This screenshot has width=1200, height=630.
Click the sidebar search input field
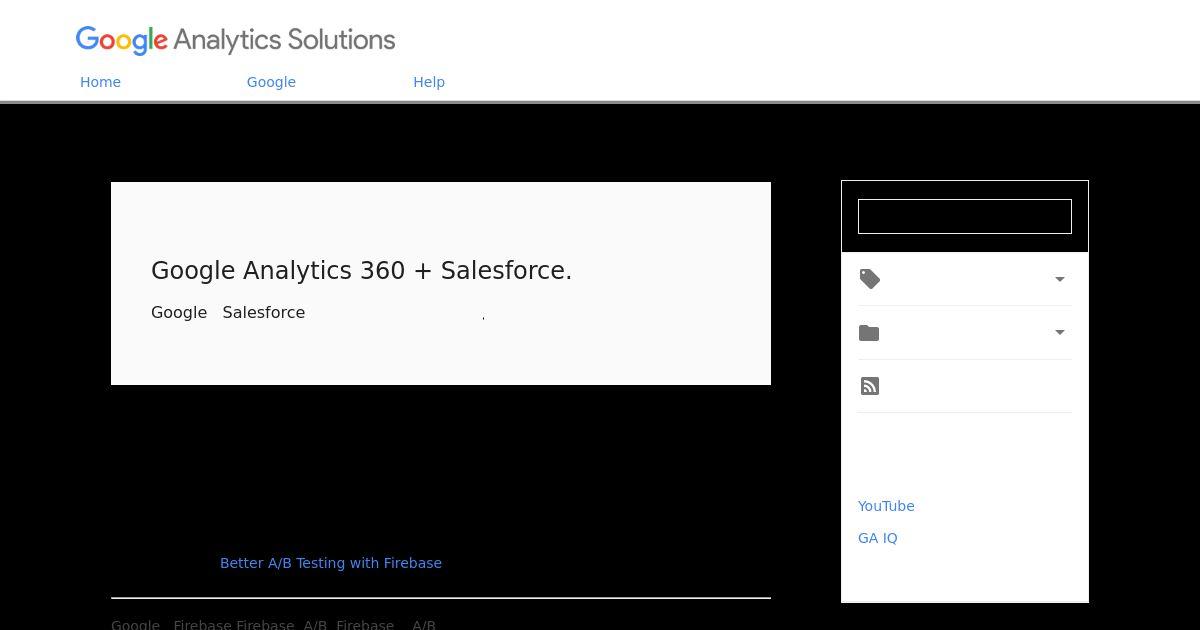click(965, 216)
